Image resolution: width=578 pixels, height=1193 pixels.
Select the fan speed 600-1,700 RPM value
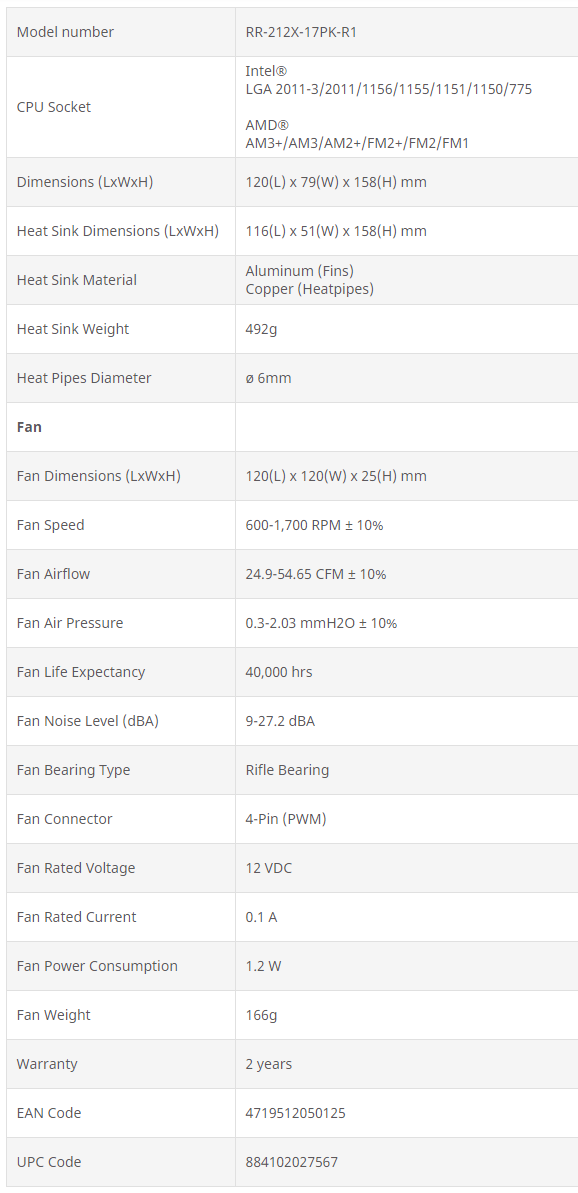coord(314,525)
